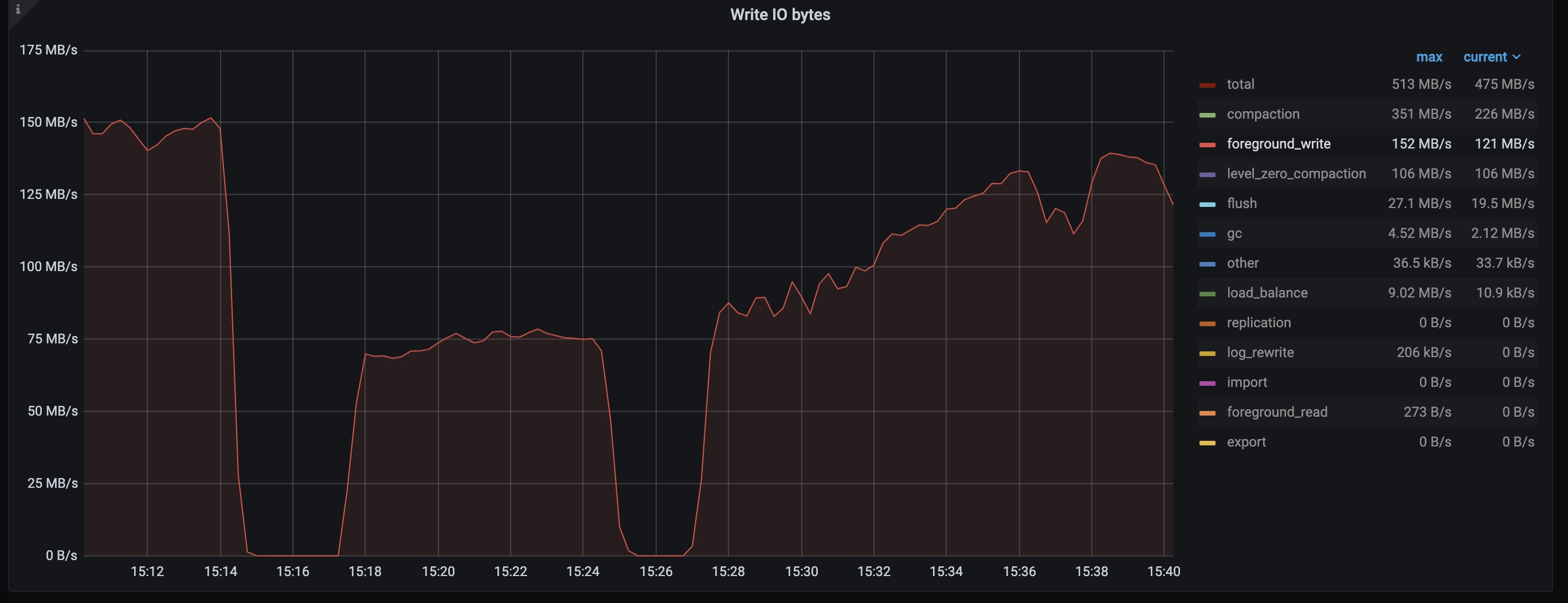The height and width of the screenshot is (603, 1568).
Task: Select the foreground_read legend entry
Action: coord(1276,412)
